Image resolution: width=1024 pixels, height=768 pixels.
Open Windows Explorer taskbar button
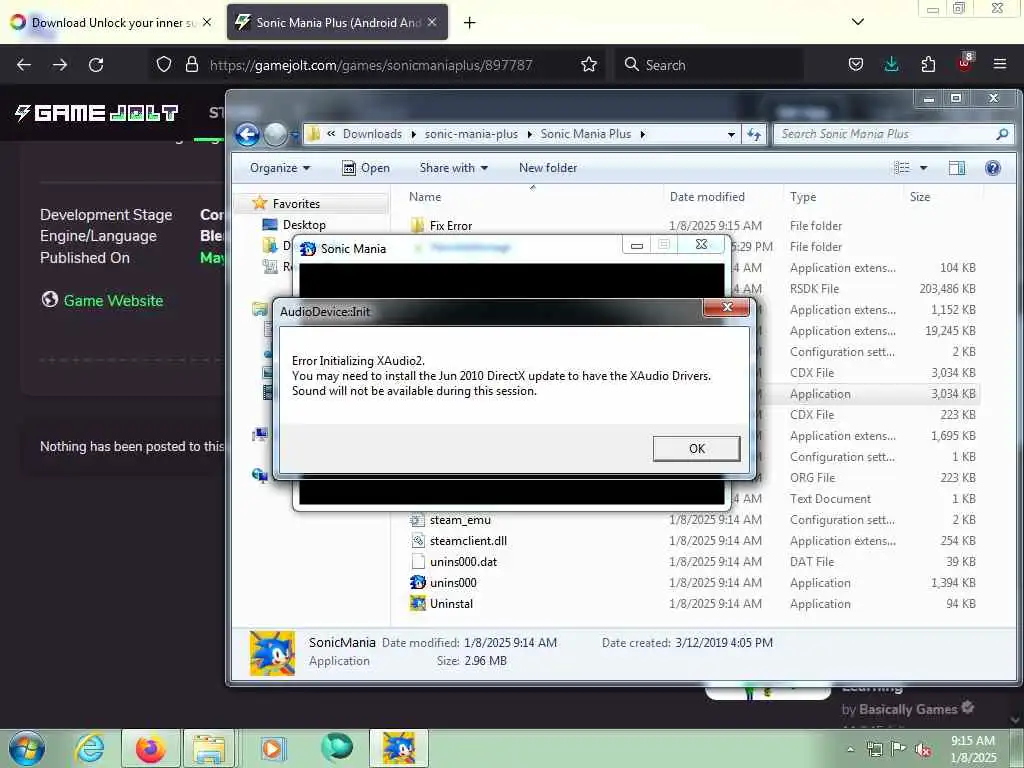209,748
